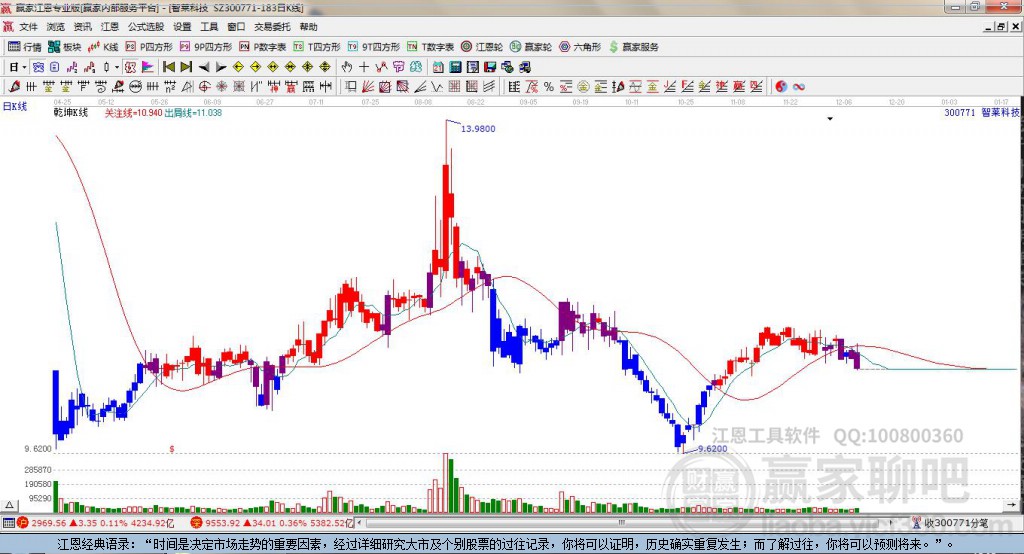Screen dimensions: 1024x554
Task: Click the pink flag icon
Action: point(148,67)
